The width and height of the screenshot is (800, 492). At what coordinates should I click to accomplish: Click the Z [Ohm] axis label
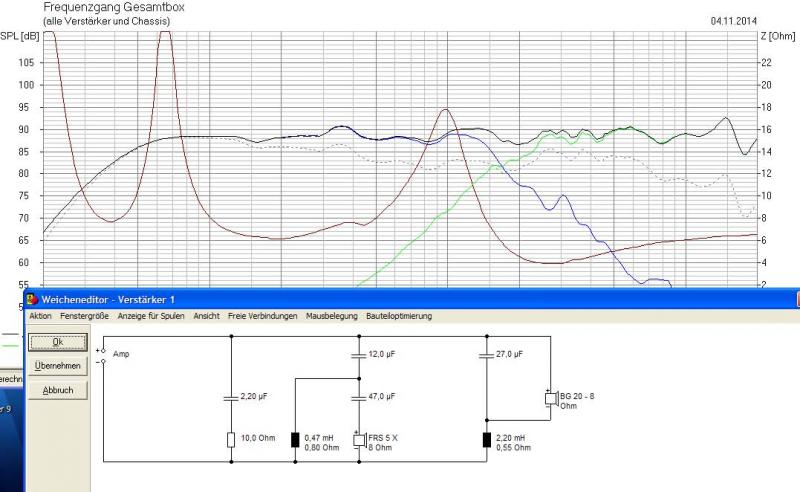778,36
